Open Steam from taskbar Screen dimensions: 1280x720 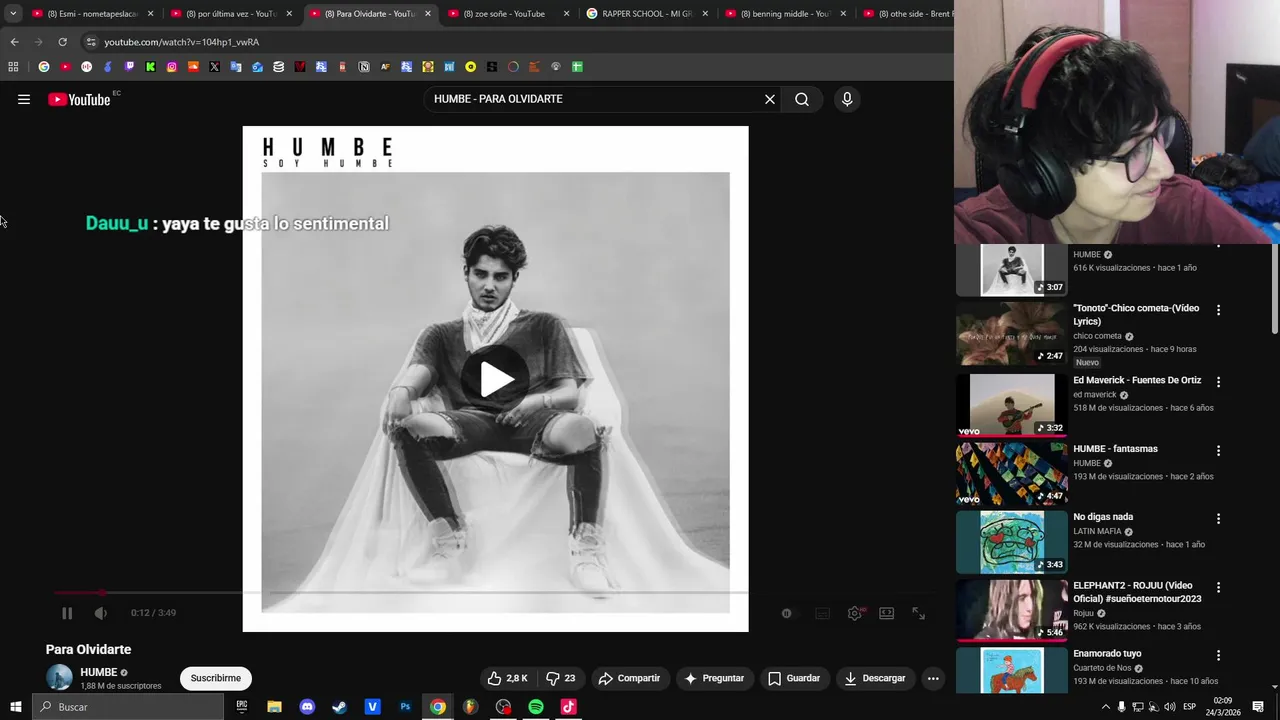(x=340, y=707)
